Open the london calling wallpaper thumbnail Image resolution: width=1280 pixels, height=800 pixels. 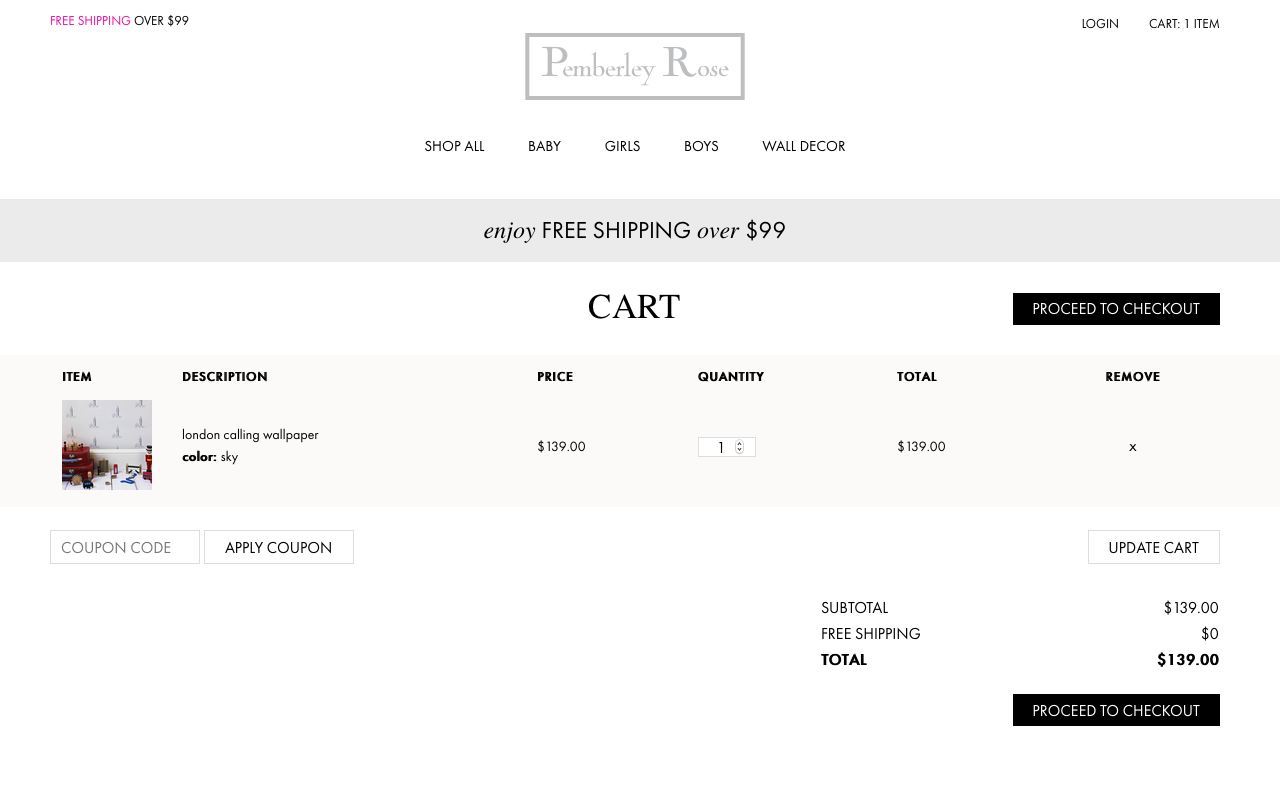coord(107,445)
